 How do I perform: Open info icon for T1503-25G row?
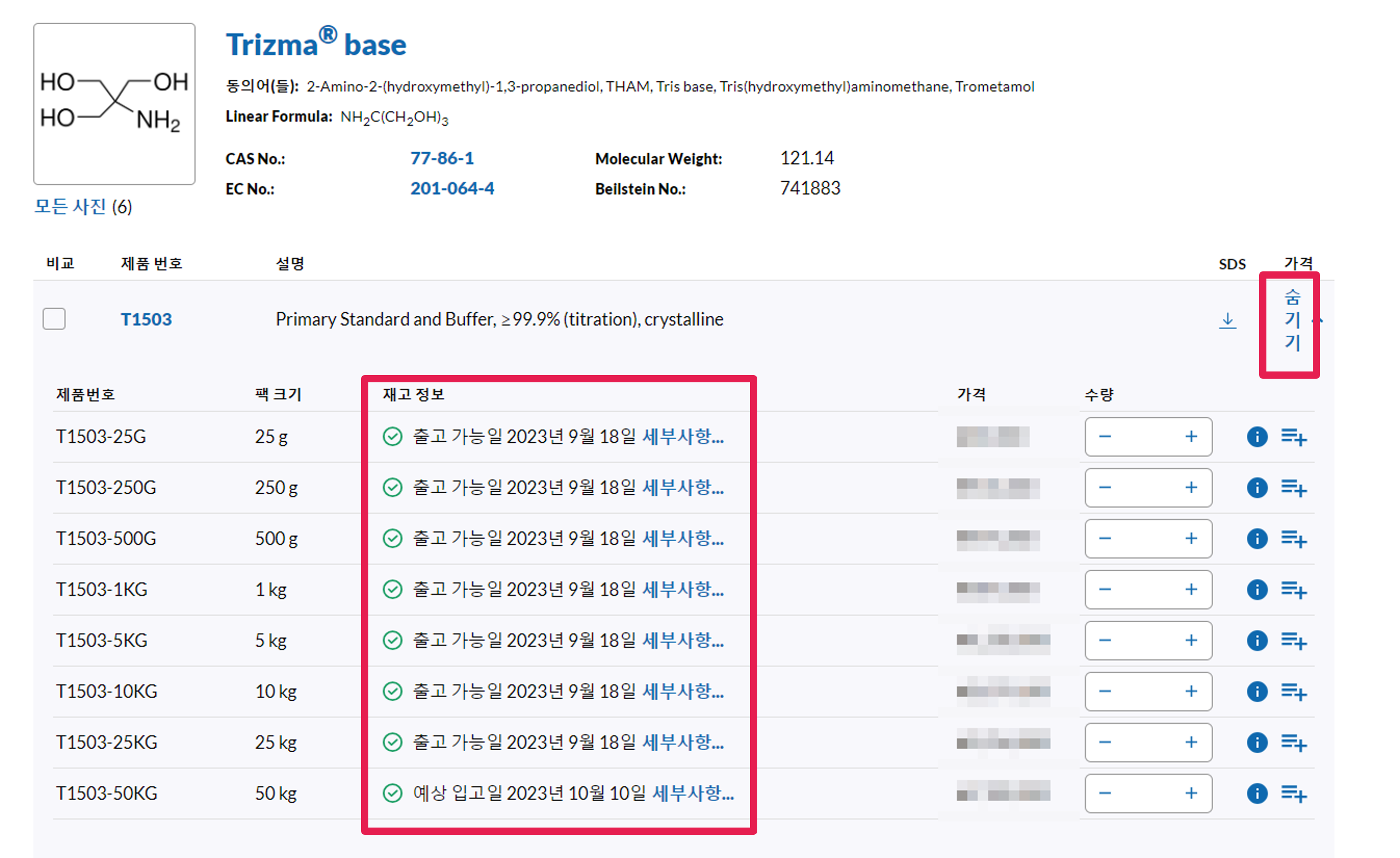tap(1257, 436)
